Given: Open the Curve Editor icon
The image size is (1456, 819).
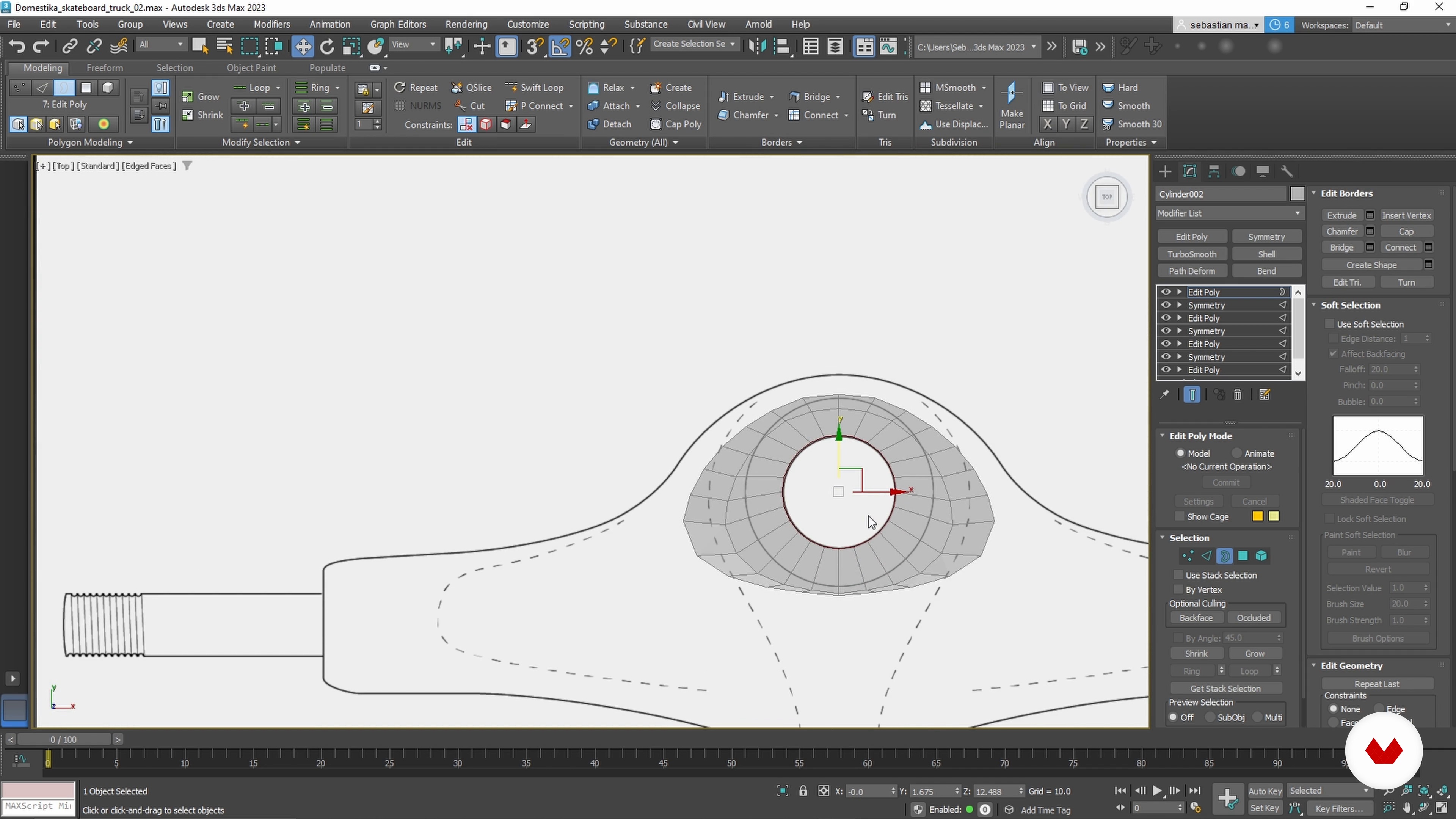Looking at the screenshot, I should [889, 46].
